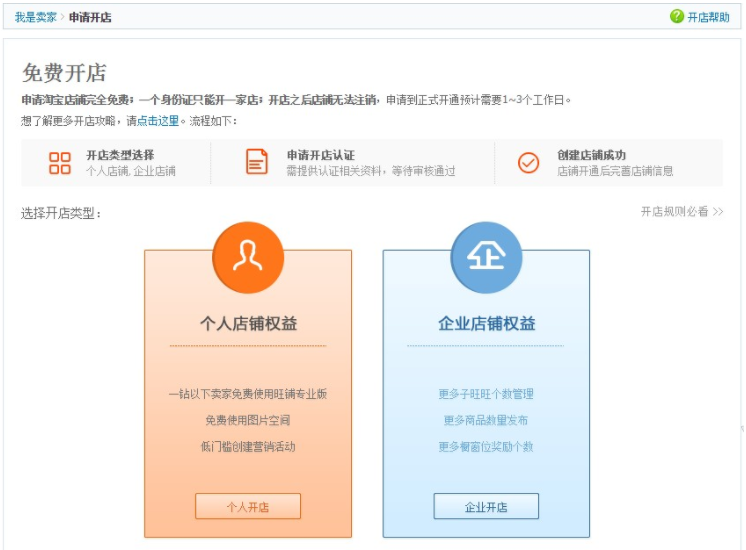Click the four-squares shop type icon
Viewport: 746px width, 550px height.
[60, 163]
